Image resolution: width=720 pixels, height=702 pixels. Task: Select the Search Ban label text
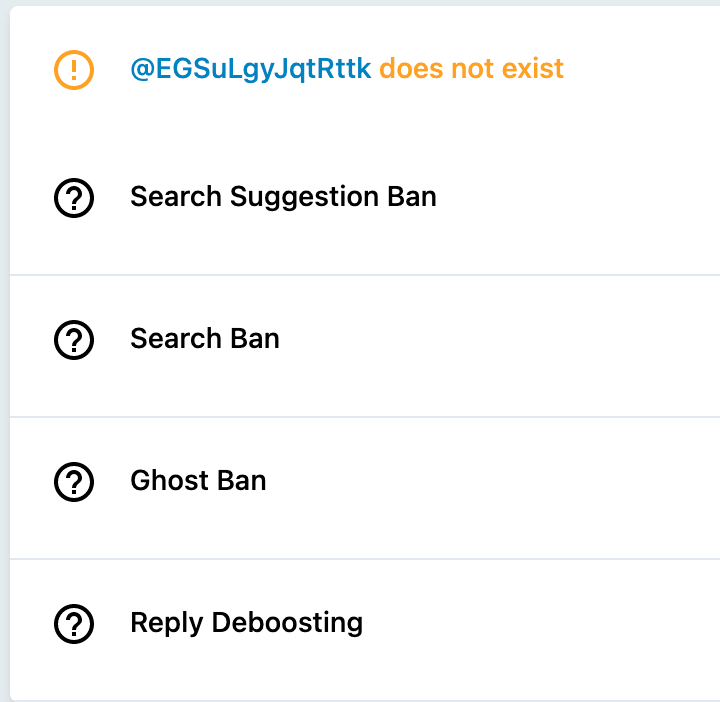click(x=205, y=339)
